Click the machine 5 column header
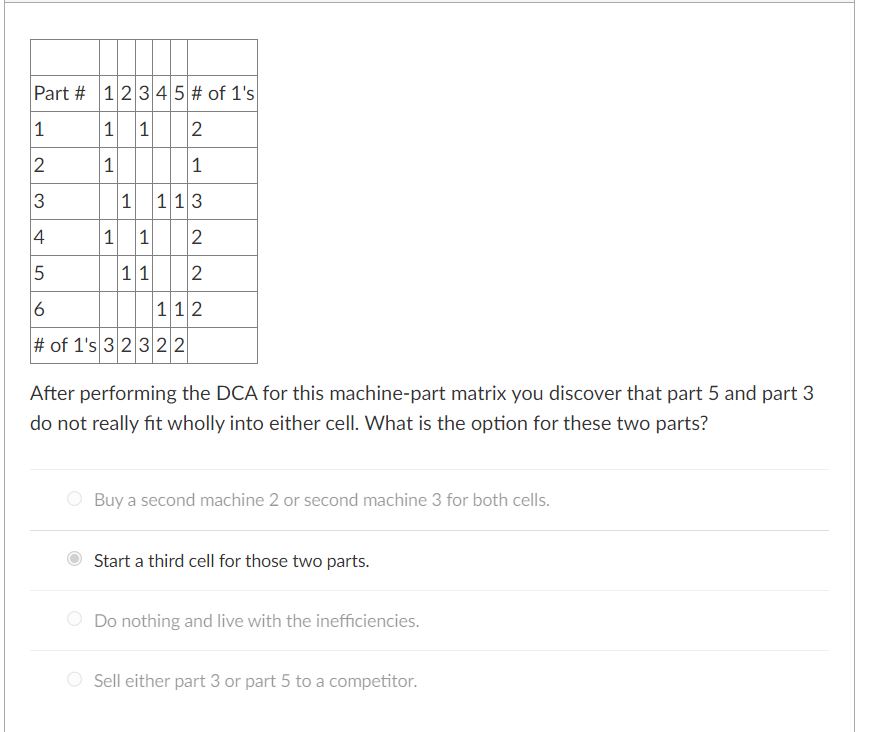This screenshot has height=732, width=878. pos(177,95)
